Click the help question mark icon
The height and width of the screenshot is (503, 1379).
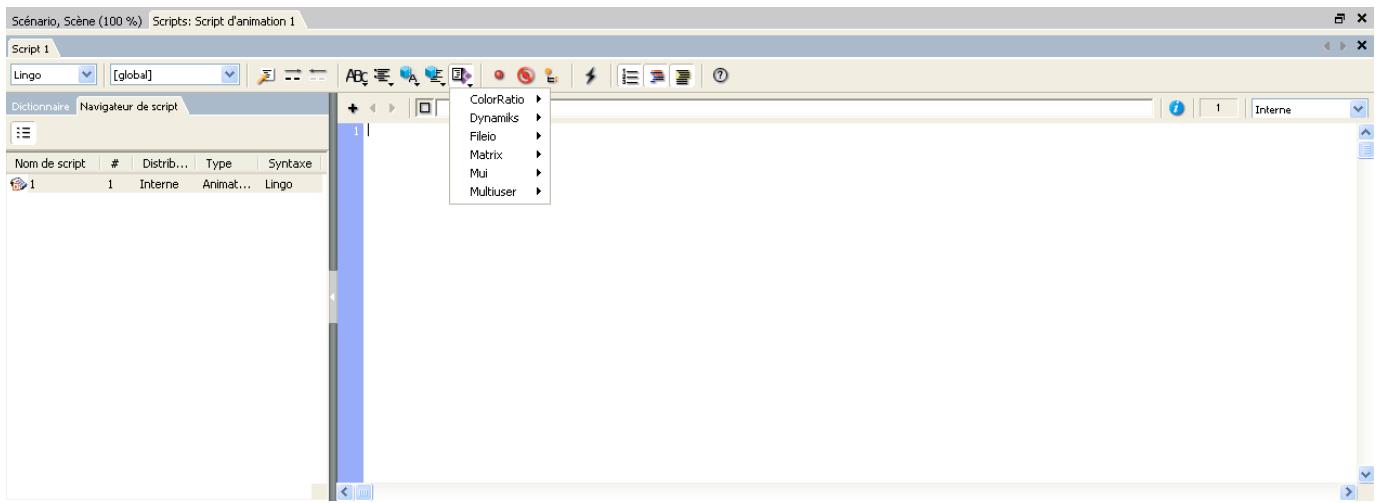click(x=720, y=75)
